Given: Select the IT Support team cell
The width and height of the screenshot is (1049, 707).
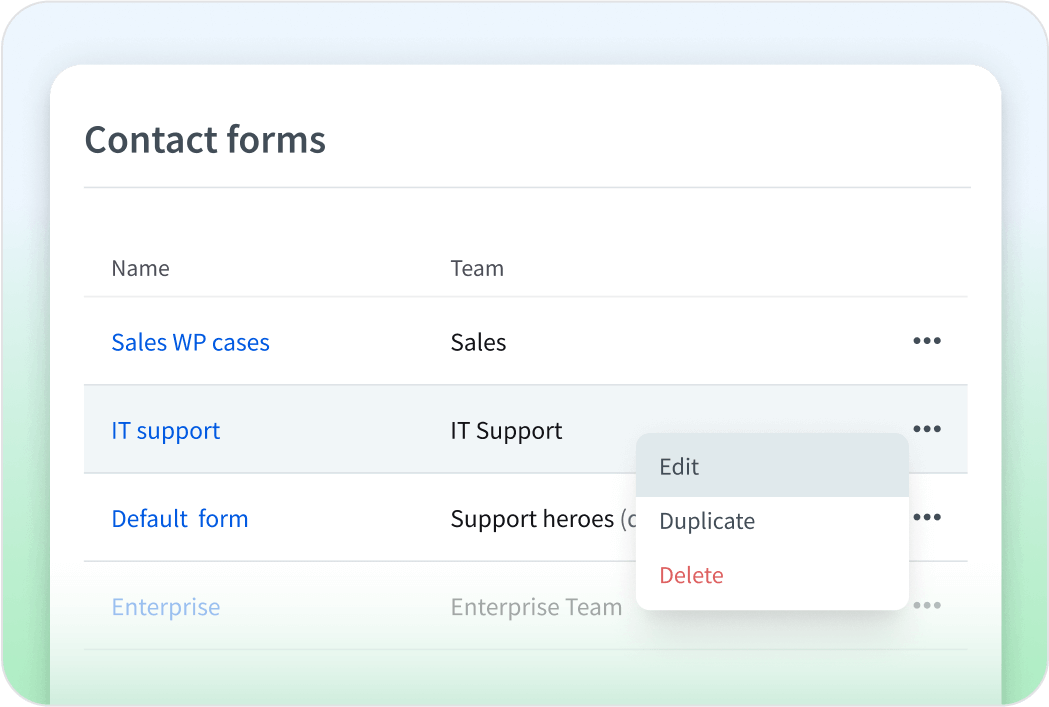Looking at the screenshot, I should pos(506,430).
